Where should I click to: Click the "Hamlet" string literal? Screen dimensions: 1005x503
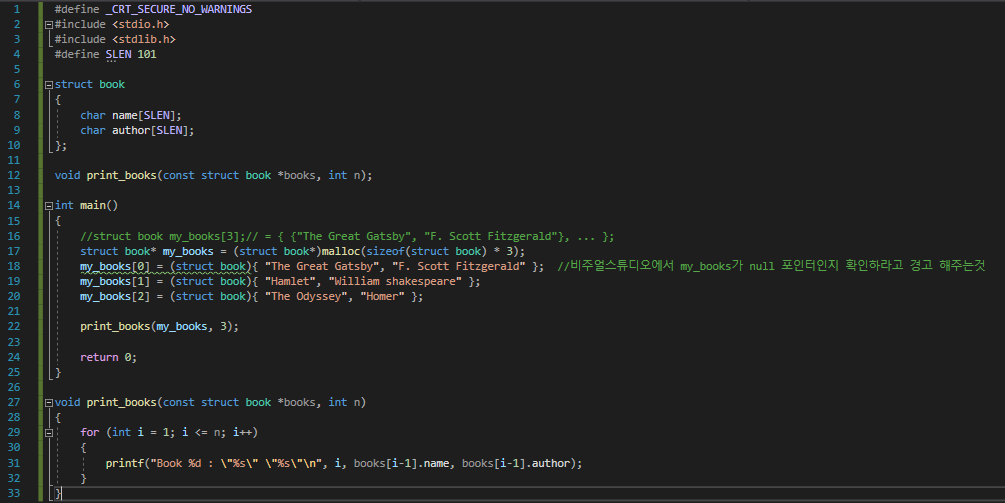[x=290, y=281]
